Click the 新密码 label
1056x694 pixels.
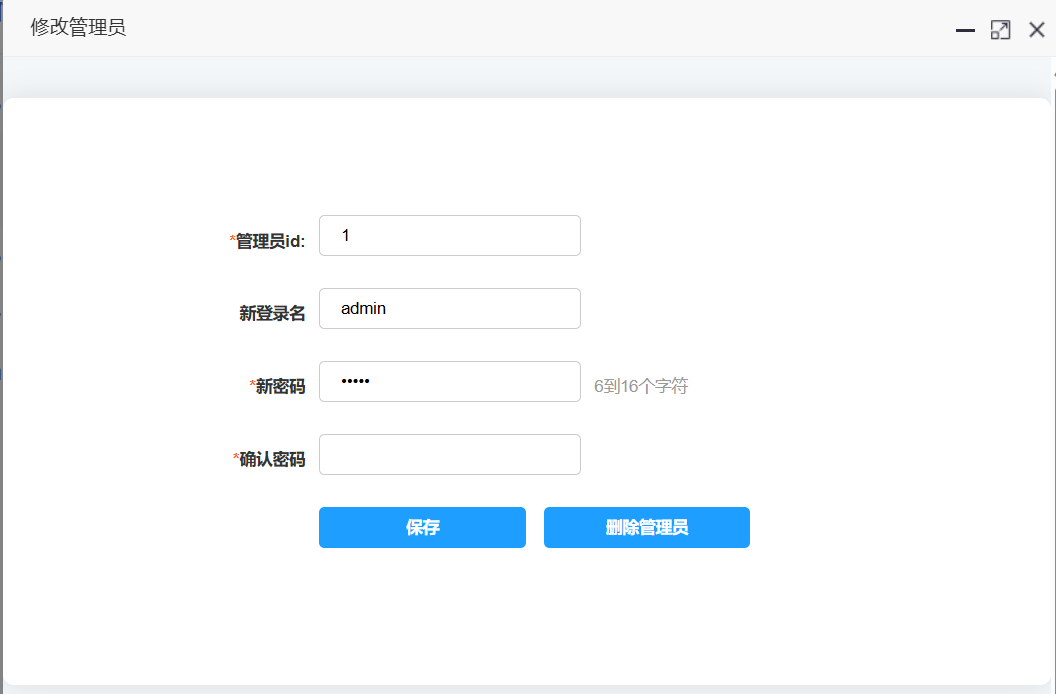(277, 386)
